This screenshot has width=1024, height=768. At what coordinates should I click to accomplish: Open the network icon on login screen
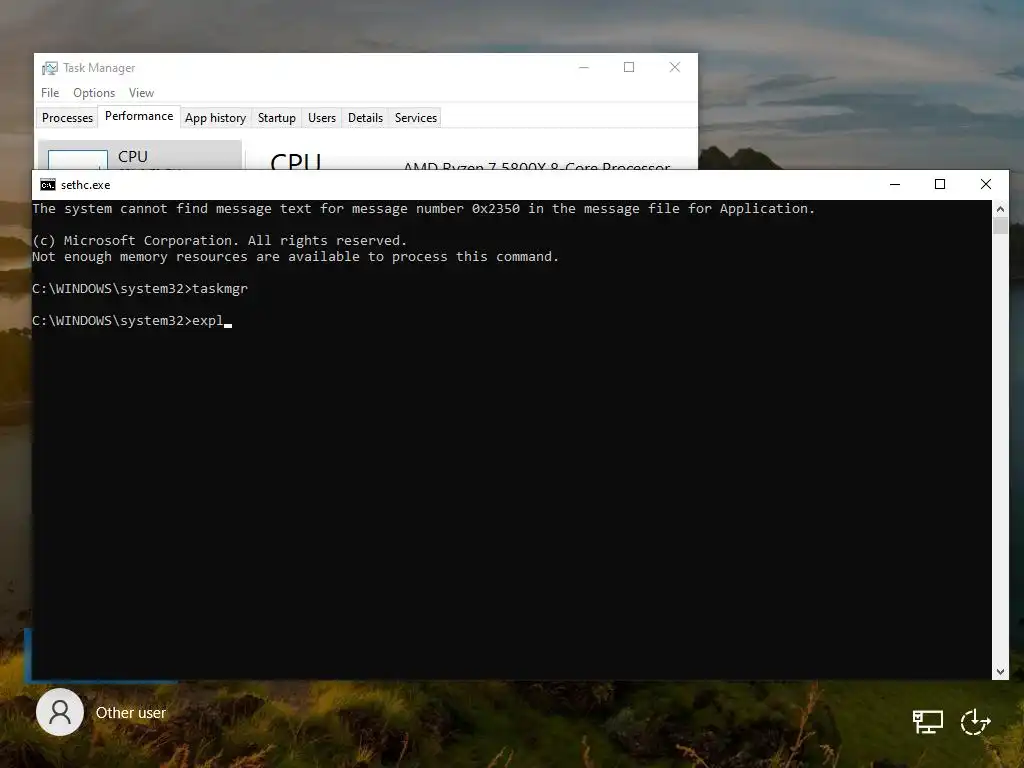[x=927, y=722]
